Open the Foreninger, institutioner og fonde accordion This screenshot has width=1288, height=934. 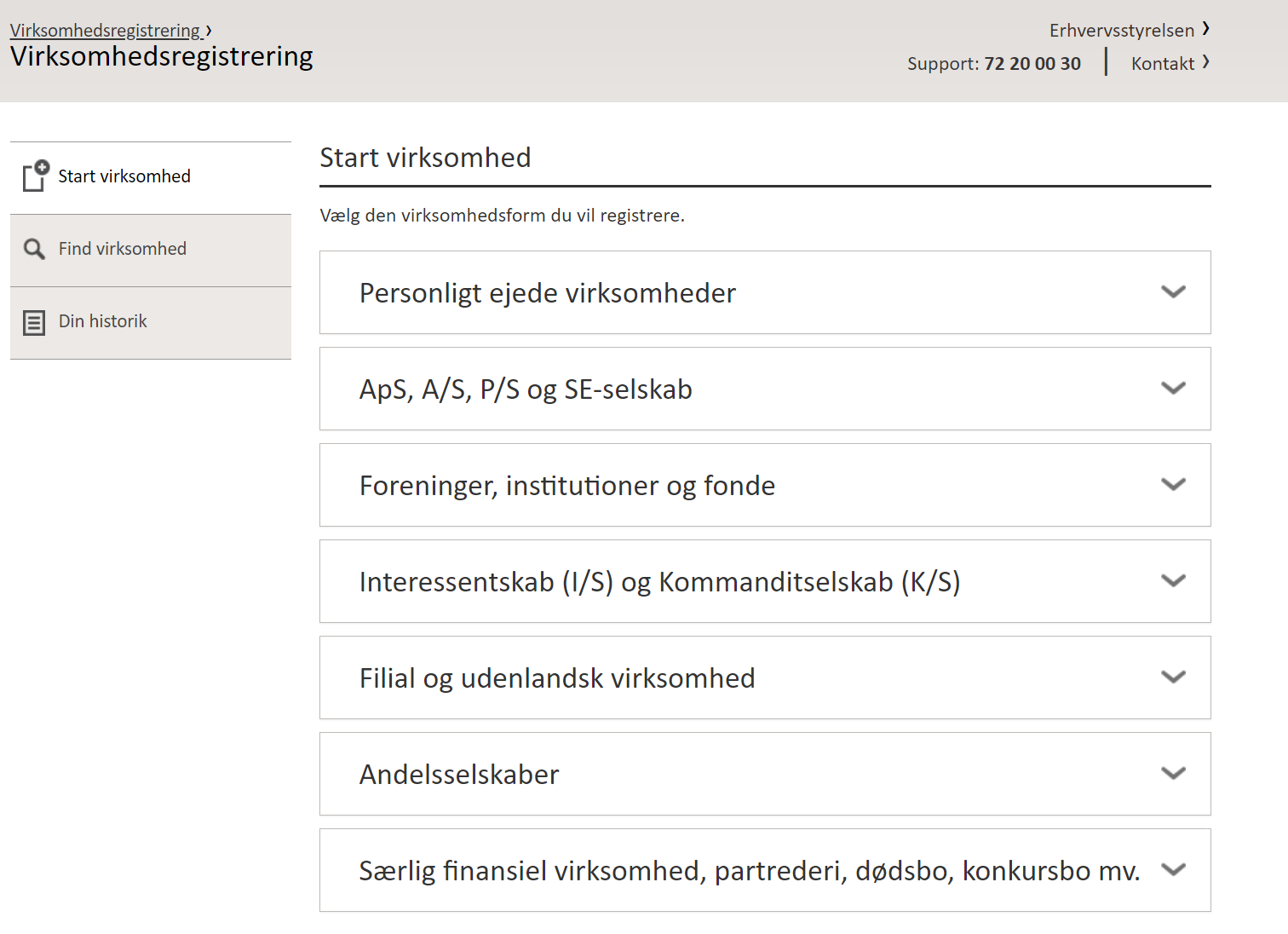tap(1174, 484)
